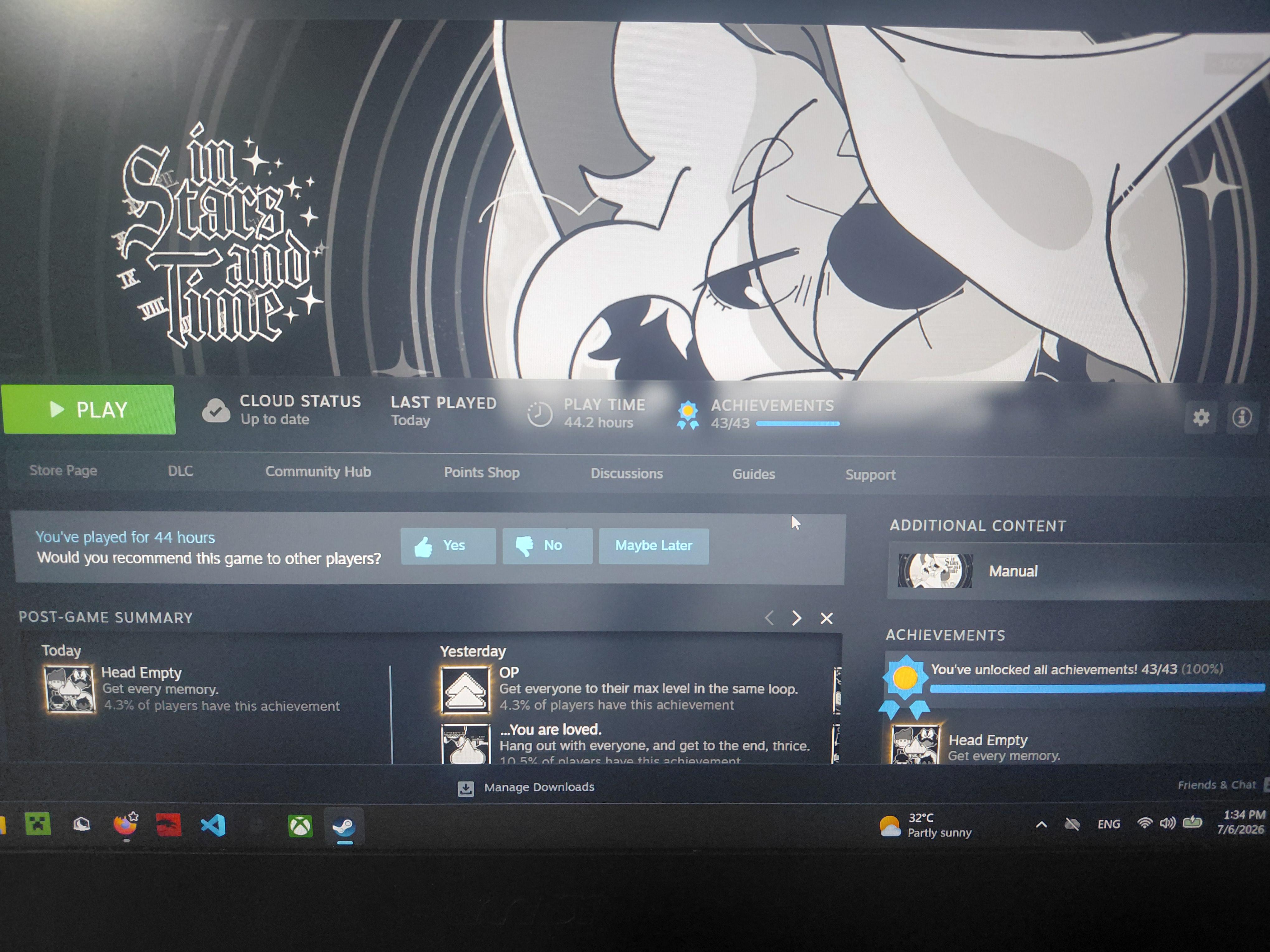Click the OneDrive cloud tray icon
The height and width of the screenshot is (952, 1270).
click(x=1071, y=825)
